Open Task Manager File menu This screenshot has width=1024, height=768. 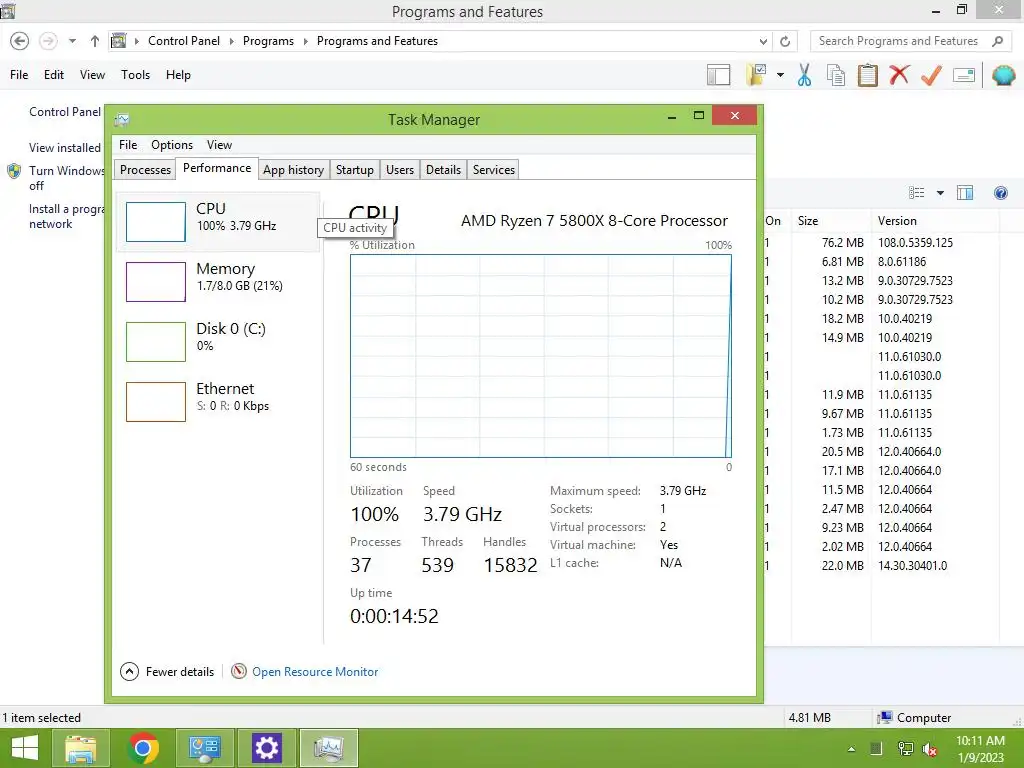point(128,145)
